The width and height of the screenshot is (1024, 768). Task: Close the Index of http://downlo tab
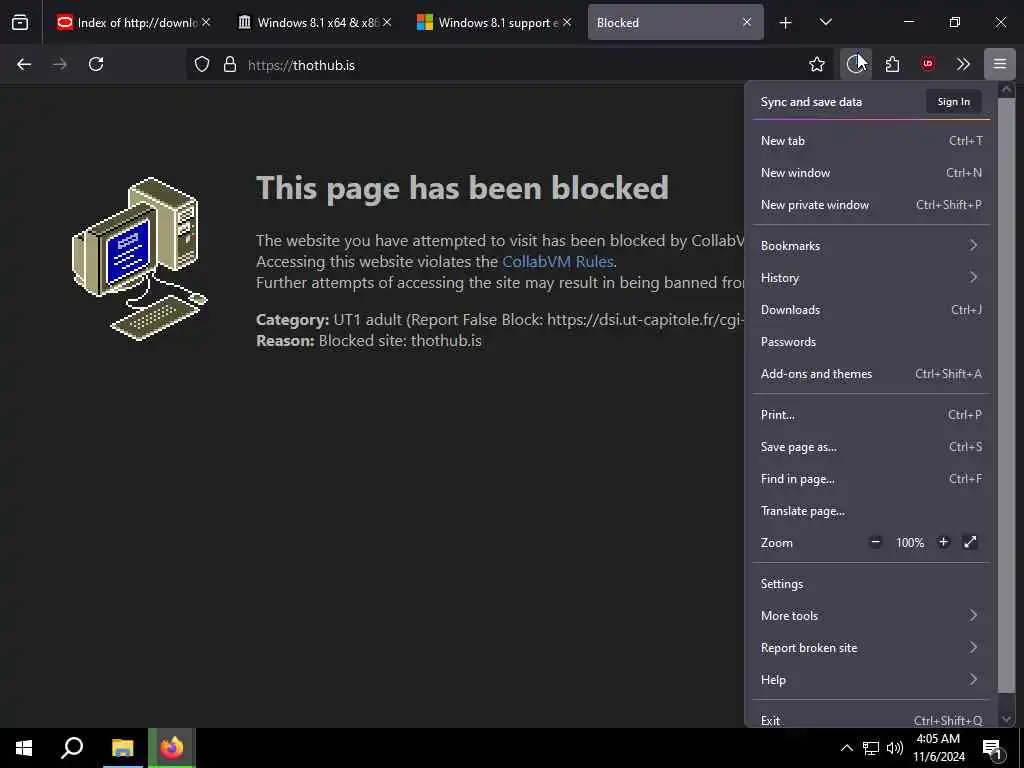(x=206, y=22)
